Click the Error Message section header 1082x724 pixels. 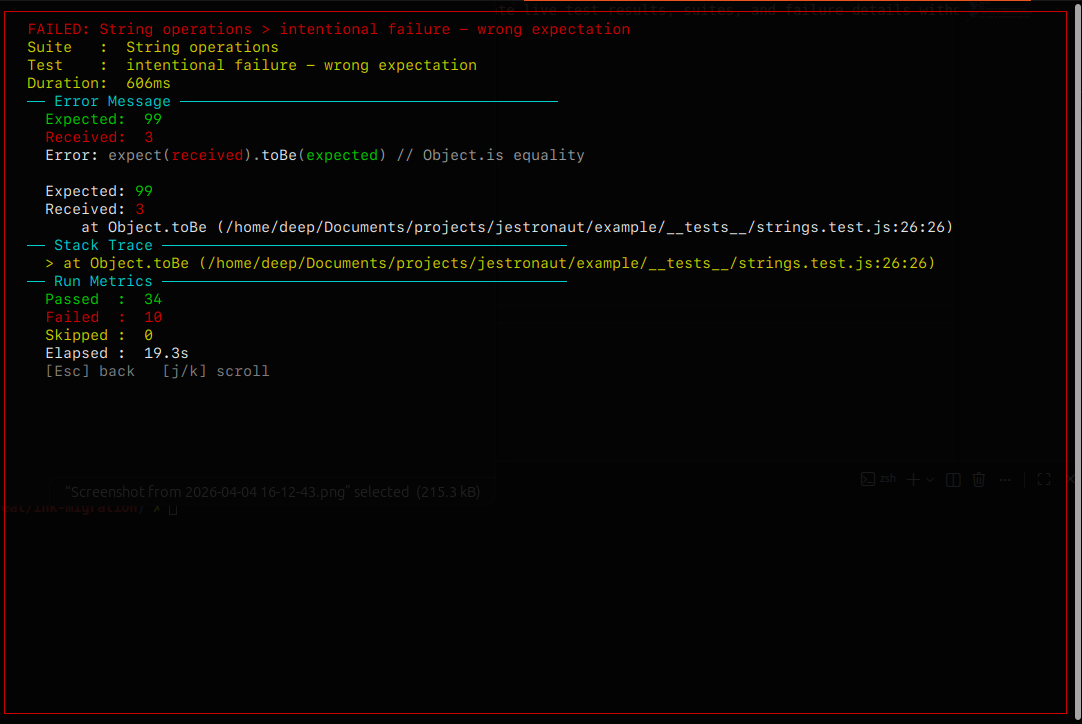112,101
